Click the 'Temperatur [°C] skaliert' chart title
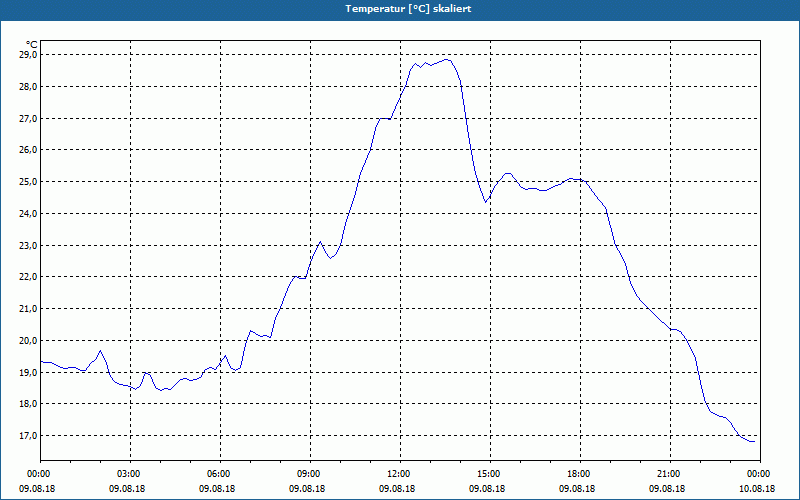 [x=408, y=9]
